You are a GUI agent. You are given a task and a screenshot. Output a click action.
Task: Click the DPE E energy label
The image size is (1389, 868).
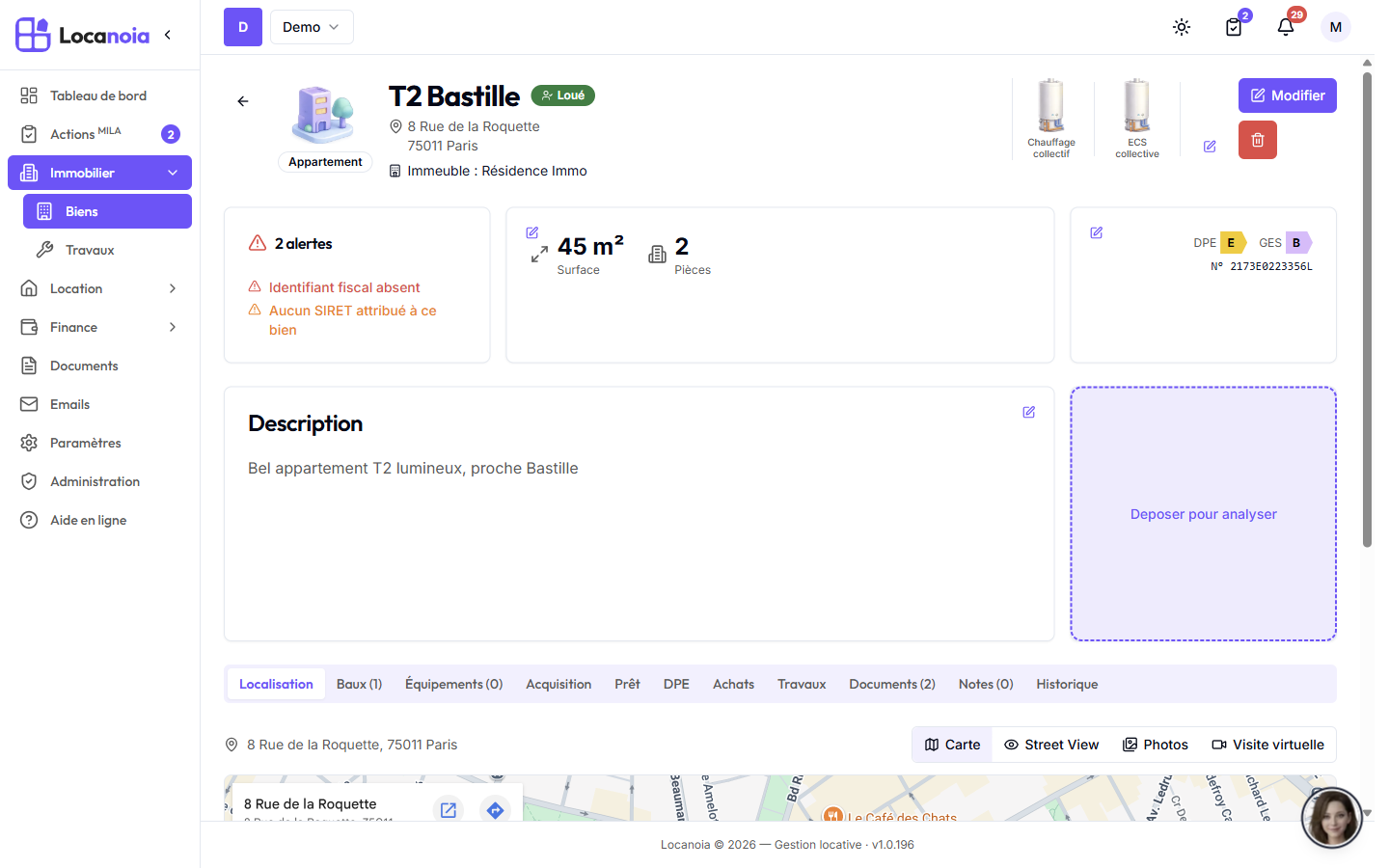[x=1232, y=243]
